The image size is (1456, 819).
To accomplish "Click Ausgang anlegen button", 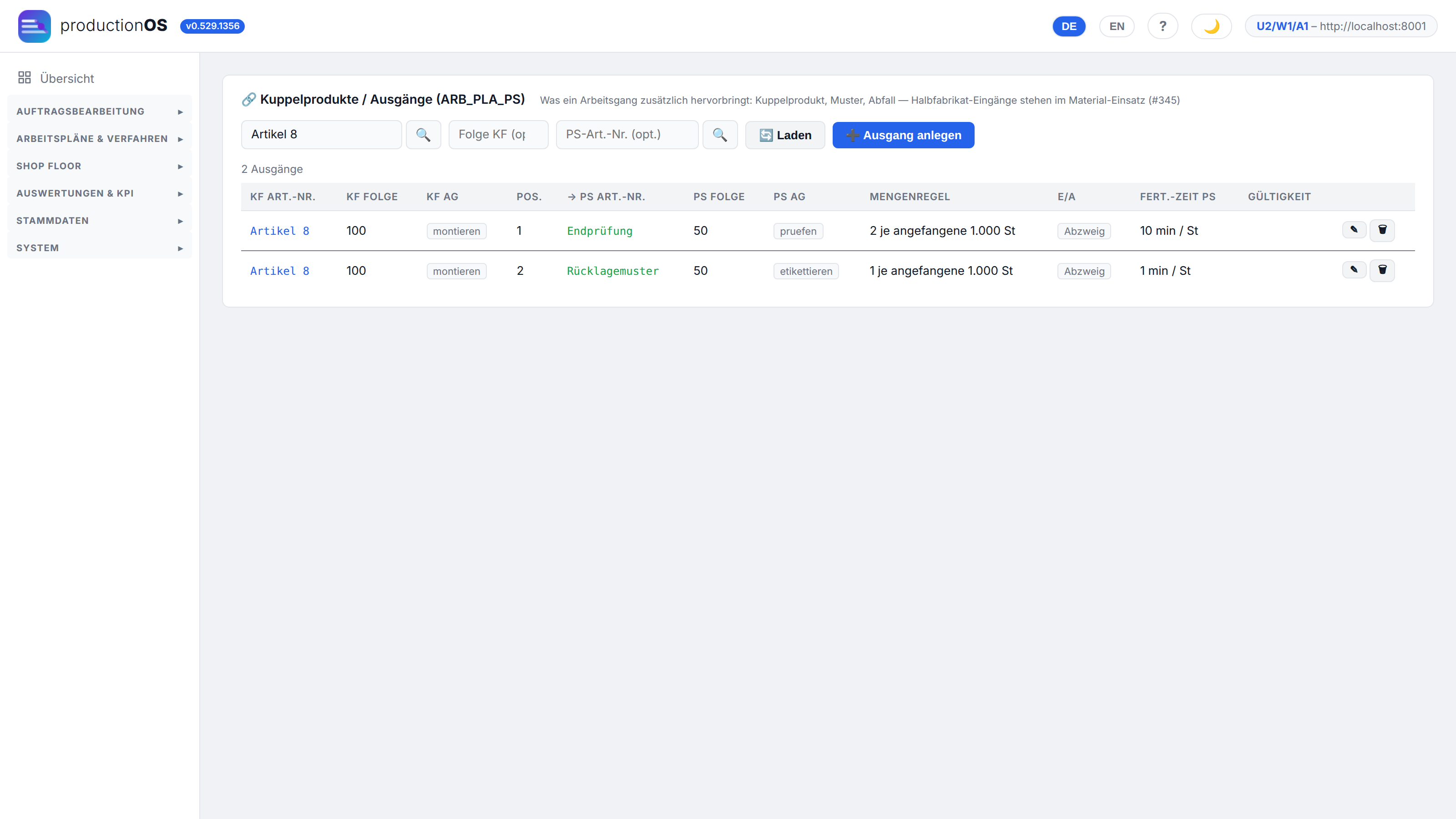I will coord(903,135).
